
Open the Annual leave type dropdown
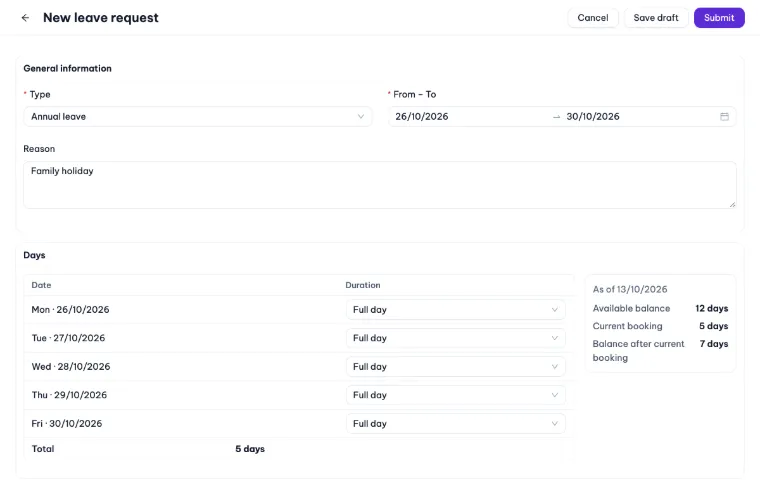(x=198, y=116)
